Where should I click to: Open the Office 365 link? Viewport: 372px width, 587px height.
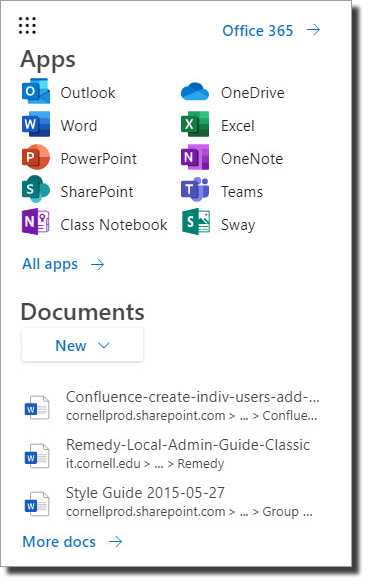257,31
